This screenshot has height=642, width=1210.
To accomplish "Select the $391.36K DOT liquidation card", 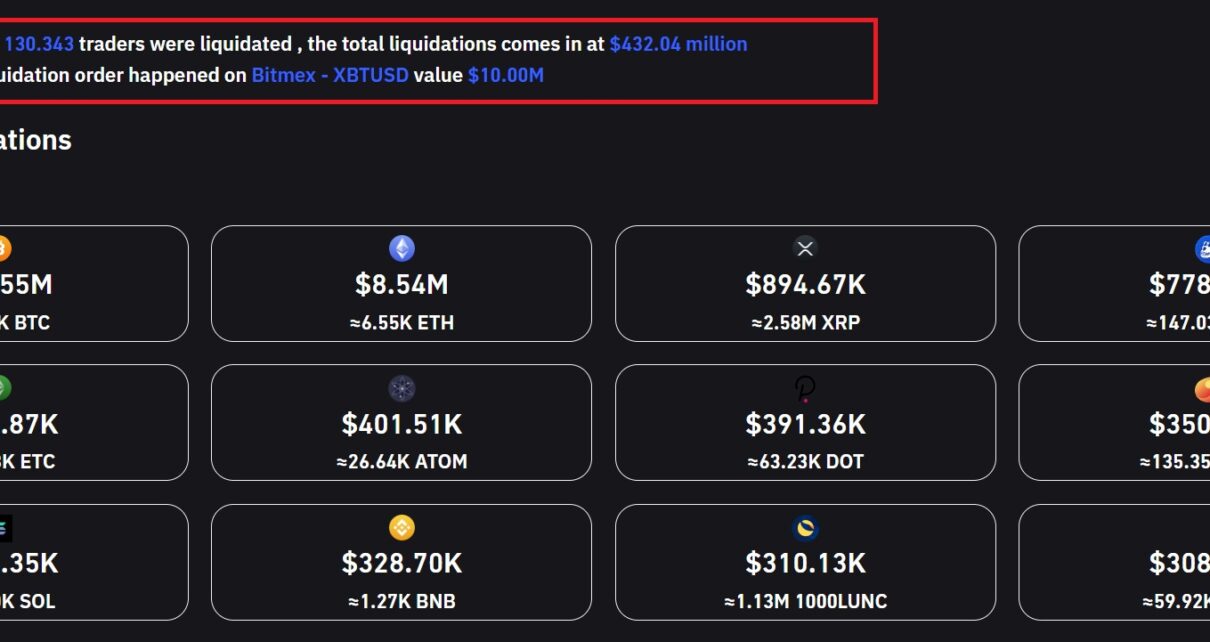I will point(805,423).
